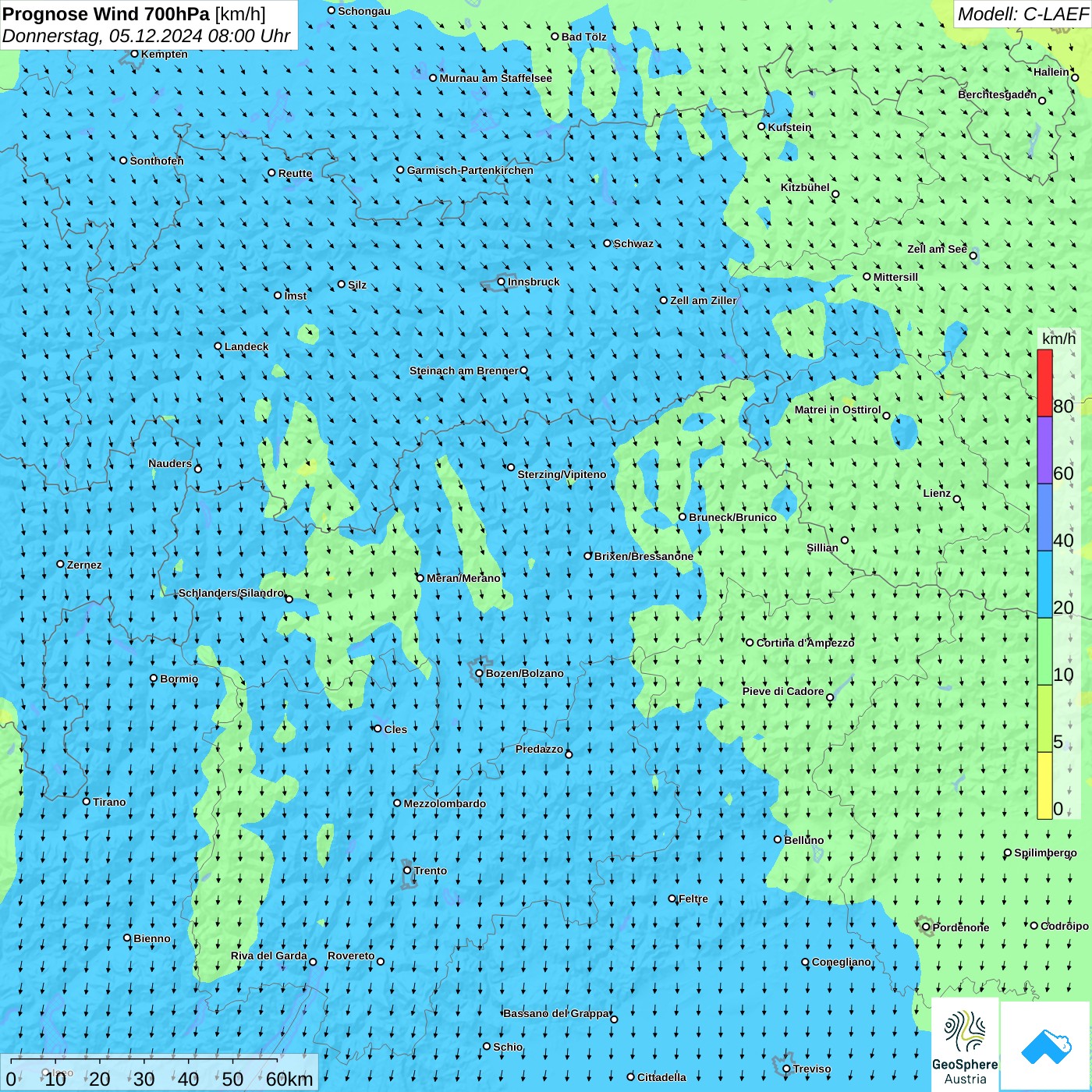The width and height of the screenshot is (1092, 1092).
Task: Click the 'Mittersill' label
Action: click(895, 277)
